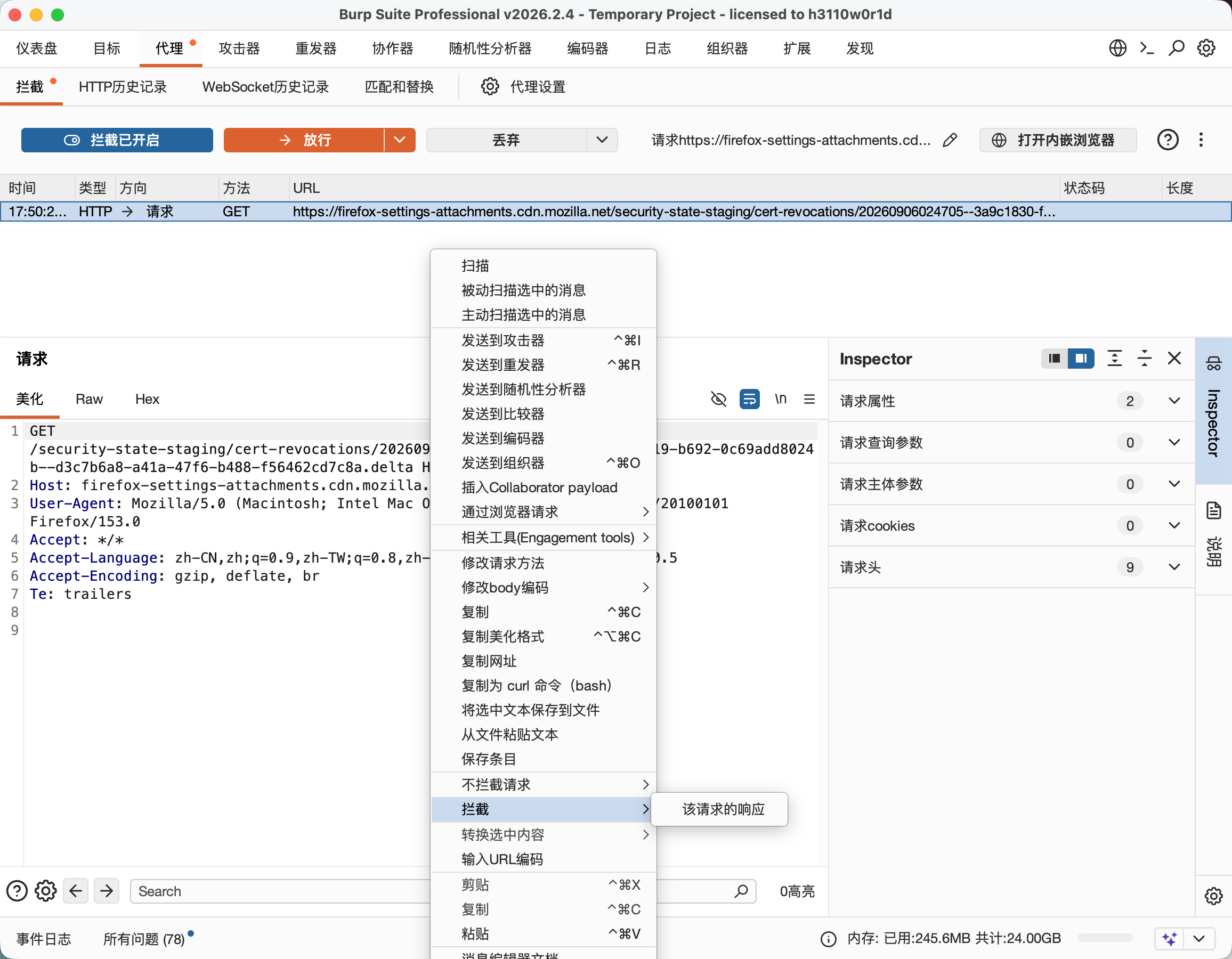Open the Forward button dropdown arrow
The width and height of the screenshot is (1232, 959).
pyautogui.click(x=400, y=140)
